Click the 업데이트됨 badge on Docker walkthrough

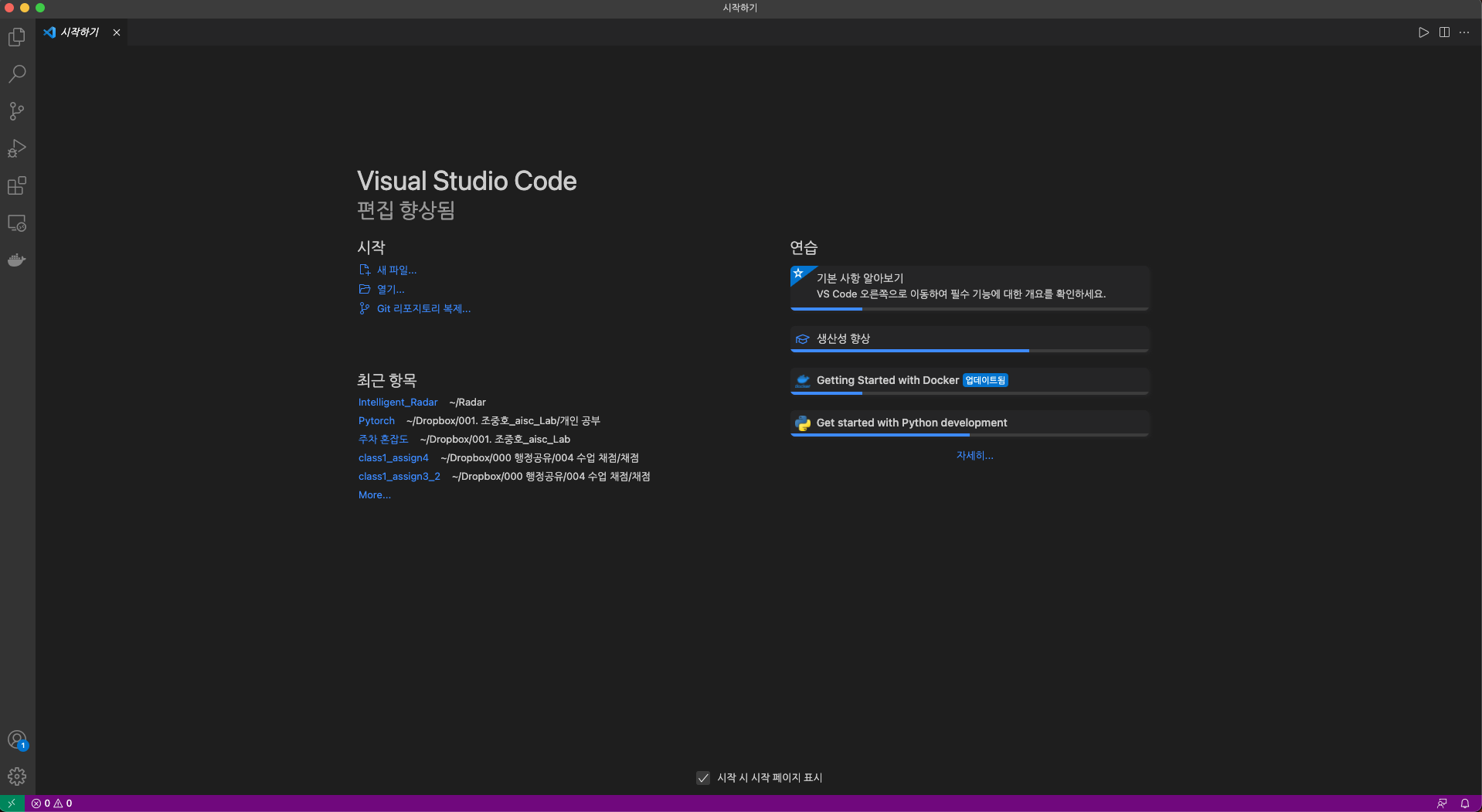tap(985, 381)
